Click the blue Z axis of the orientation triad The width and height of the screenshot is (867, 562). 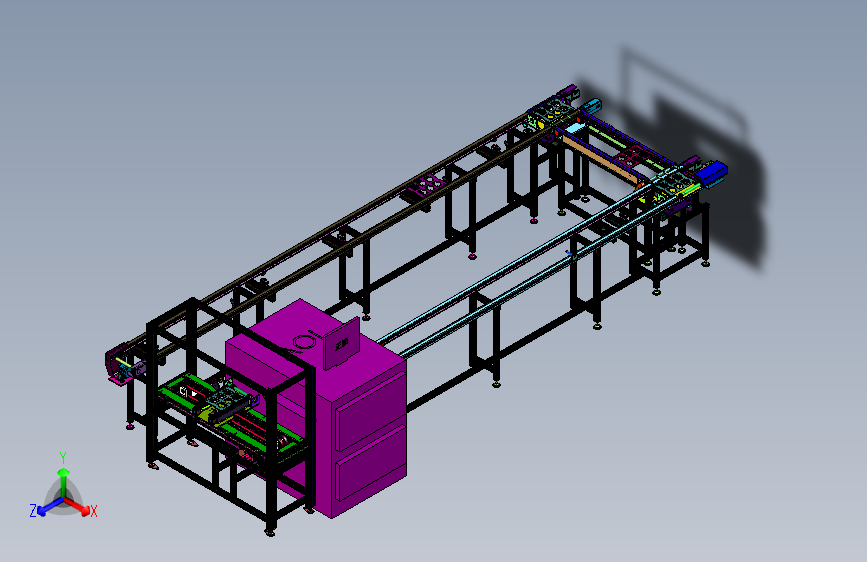[49, 507]
